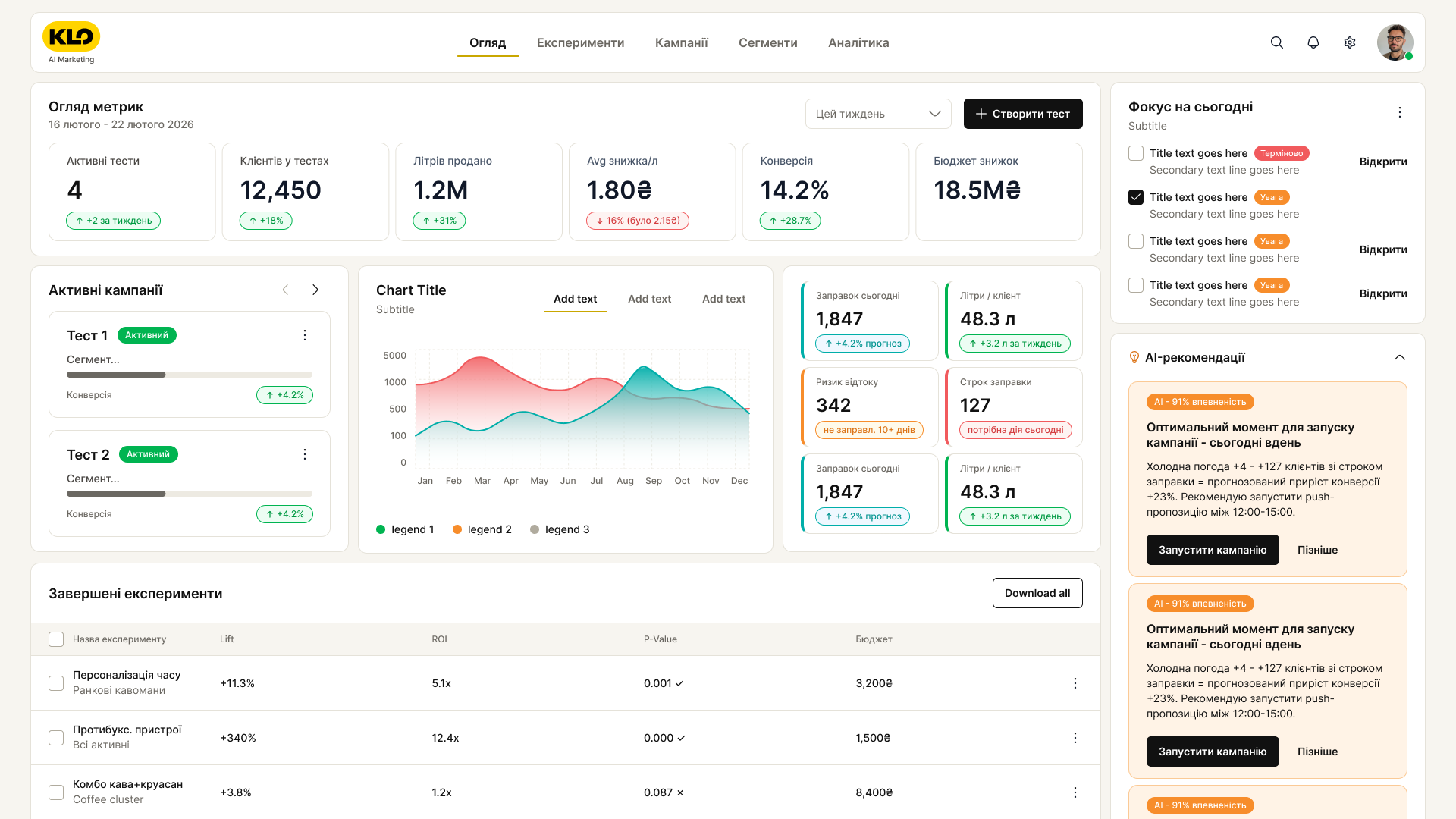This screenshot has width=1456, height=819.
Task: Open kebab menu in Фокус на сьогодні
Action: pos(1400,112)
